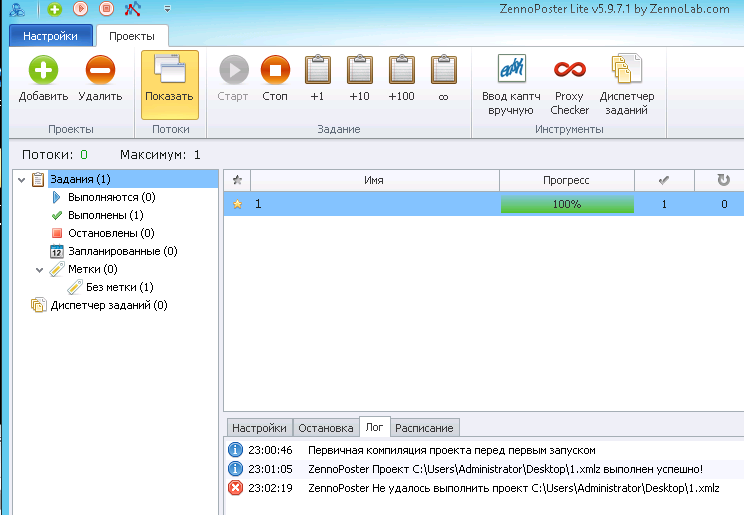The height and width of the screenshot is (515, 744).
Task: Click the checkmark successes column header
Action: coord(664,180)
